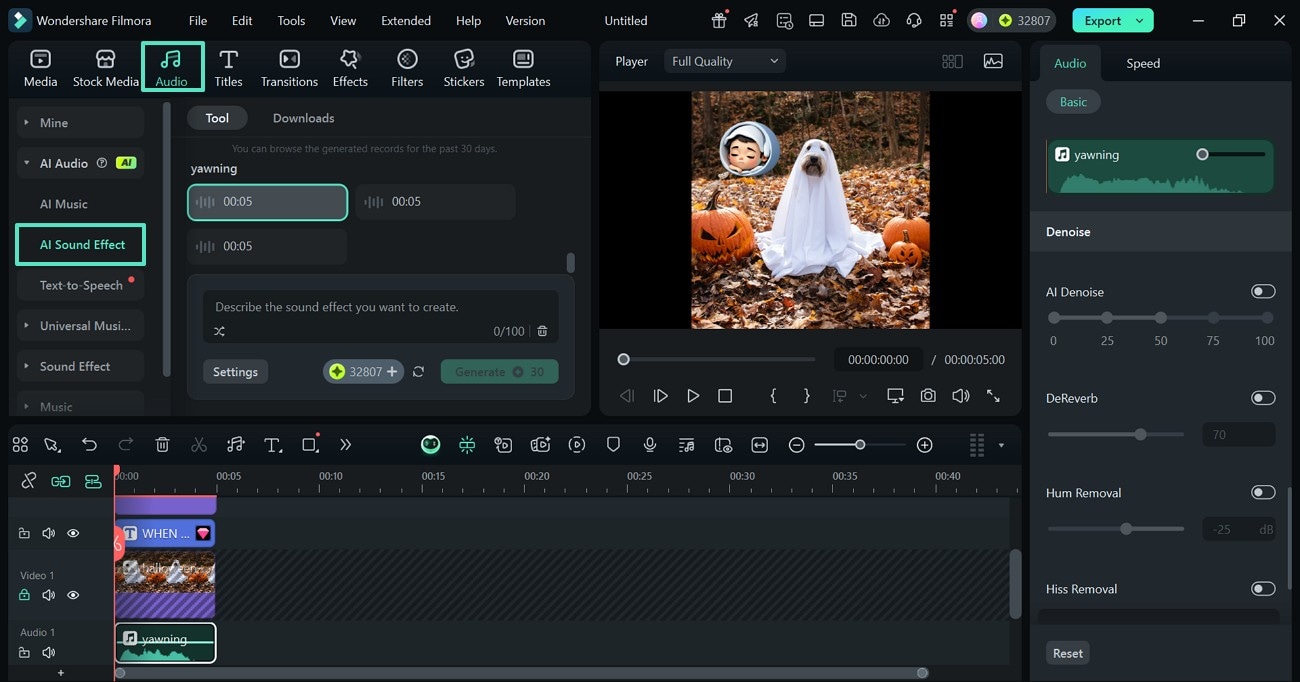Viewport: 1300px width, 682px height.
Task: Hide the Video 1 track
Action: pos(73,595)
